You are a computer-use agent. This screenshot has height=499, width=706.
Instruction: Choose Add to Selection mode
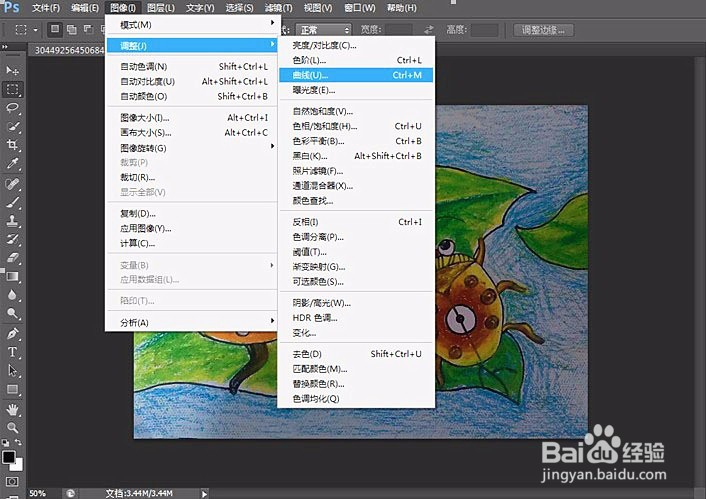pos(72,30)
